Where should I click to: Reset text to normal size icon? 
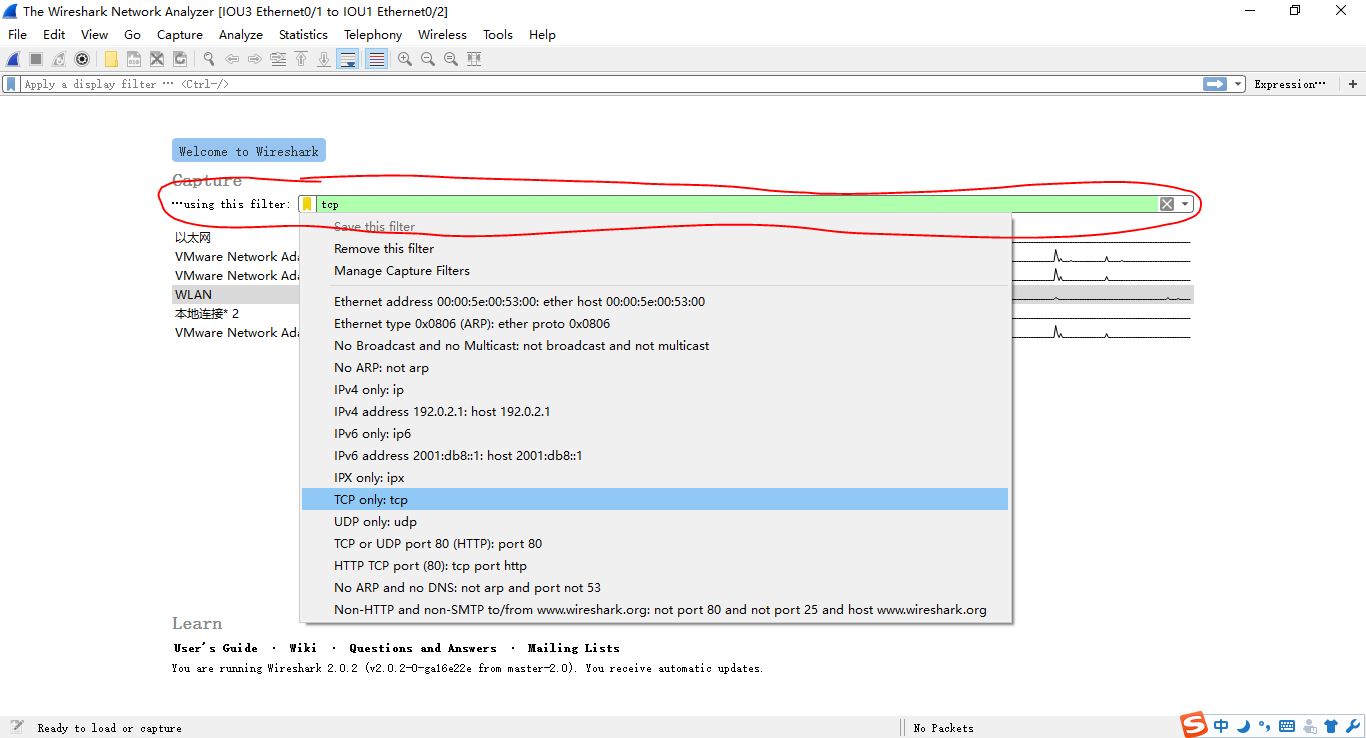[x=451, y=59]
